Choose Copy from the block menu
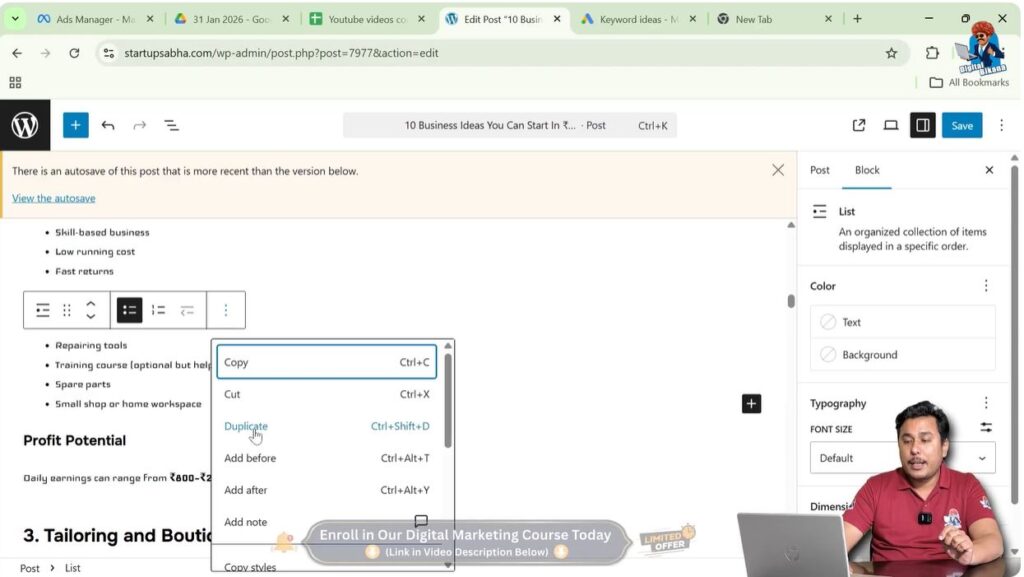The image size is (1024, 577). 327,362
